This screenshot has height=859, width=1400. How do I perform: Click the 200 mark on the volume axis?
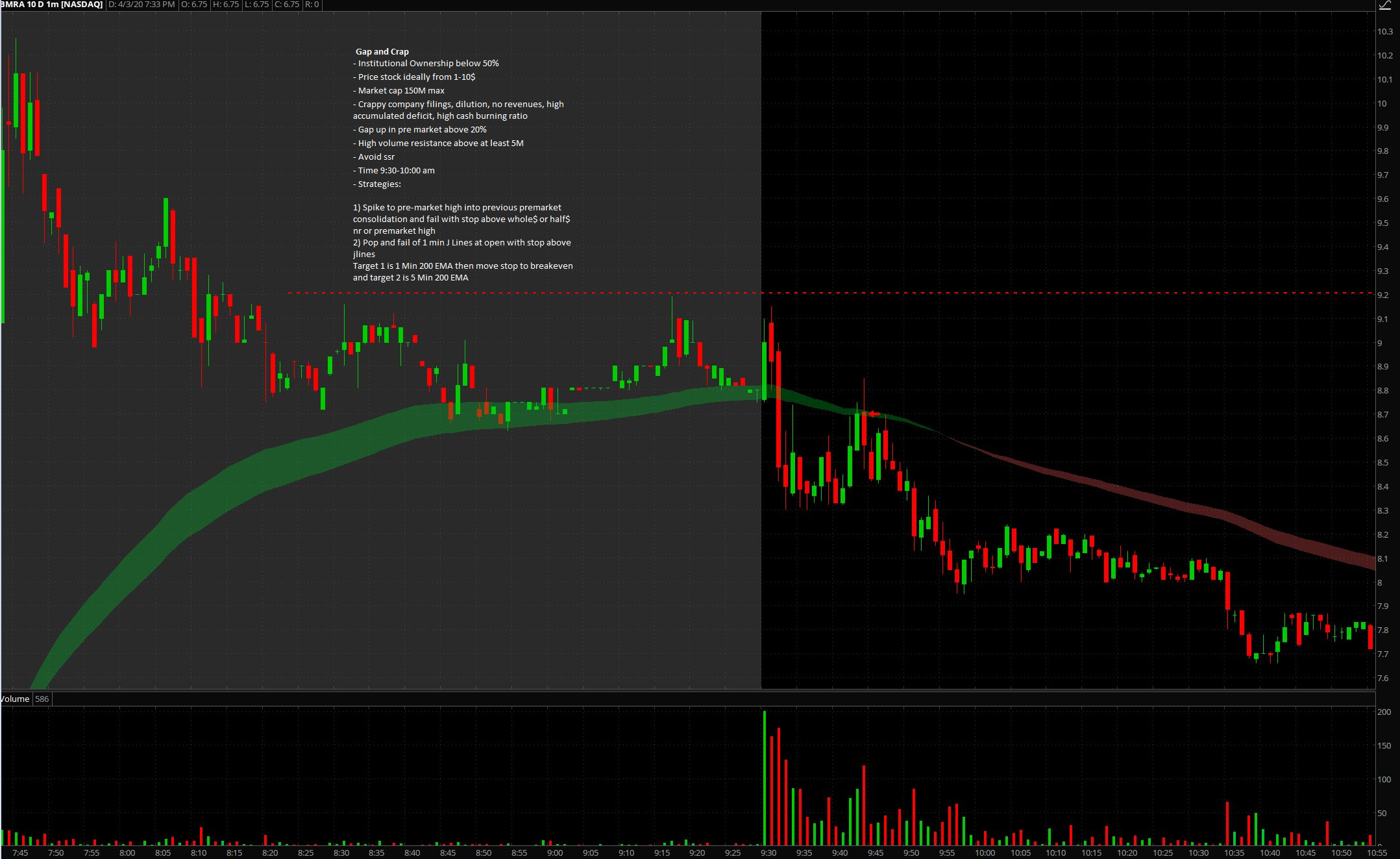(1384, 712)
